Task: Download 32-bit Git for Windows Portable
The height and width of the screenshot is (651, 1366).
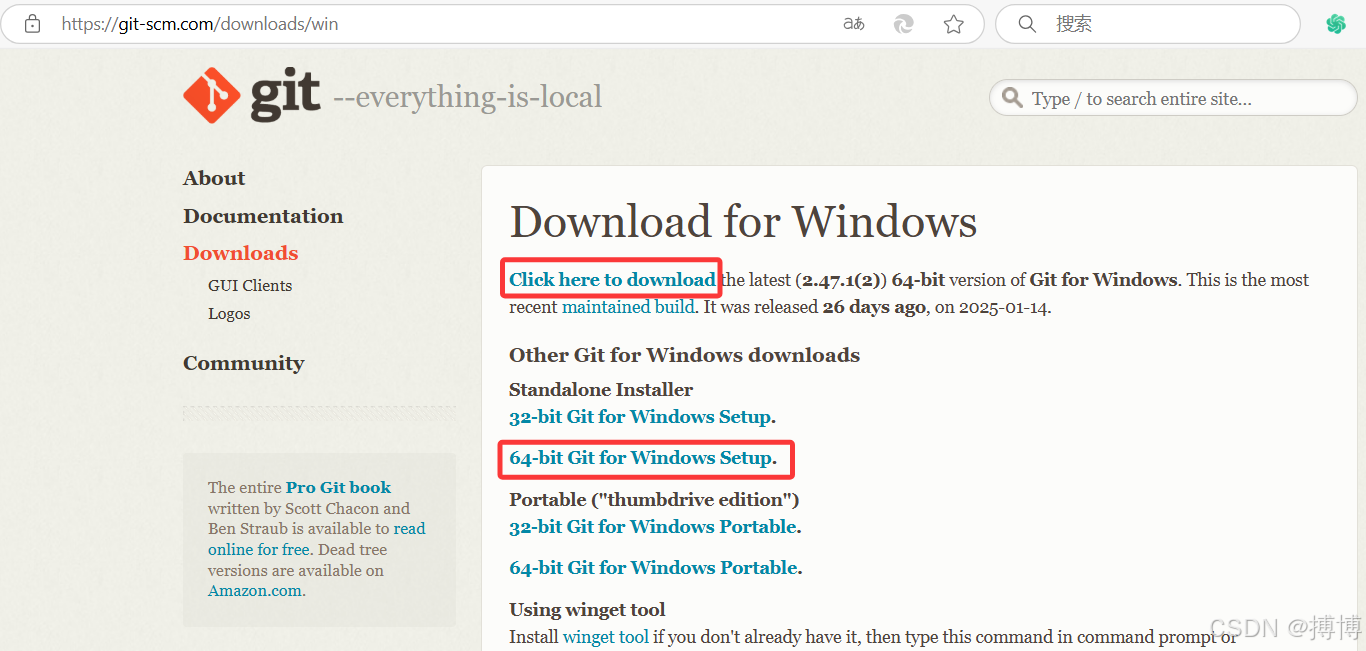Action: click(x=653, y=527)
